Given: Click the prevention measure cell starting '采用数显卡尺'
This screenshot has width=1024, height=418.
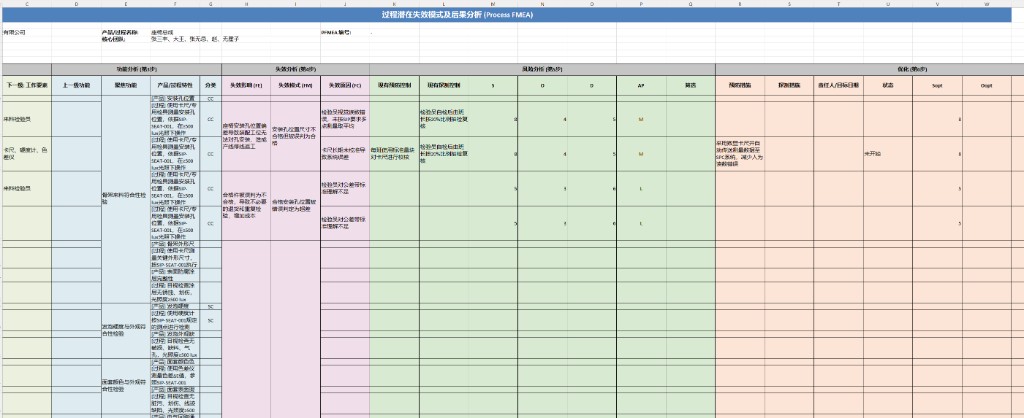Looking at the screenshot, I should 740,154.
